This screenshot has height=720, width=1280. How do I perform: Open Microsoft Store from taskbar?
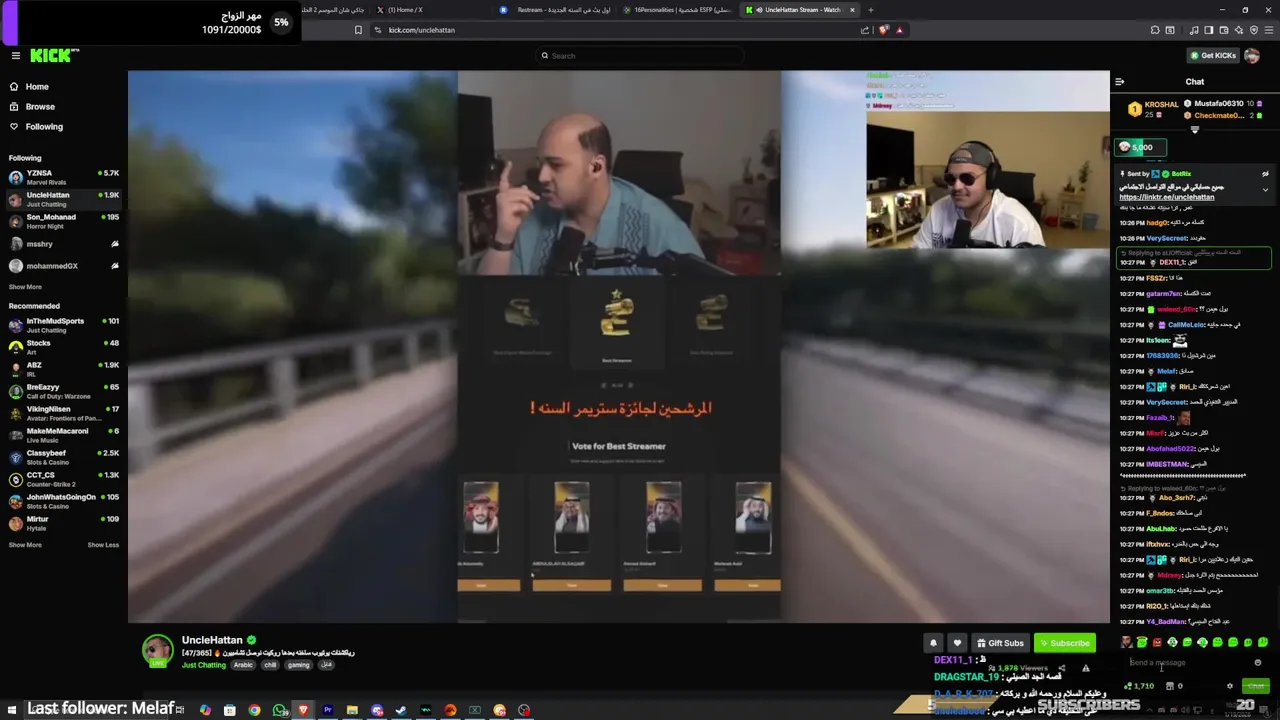coord(229,710)
